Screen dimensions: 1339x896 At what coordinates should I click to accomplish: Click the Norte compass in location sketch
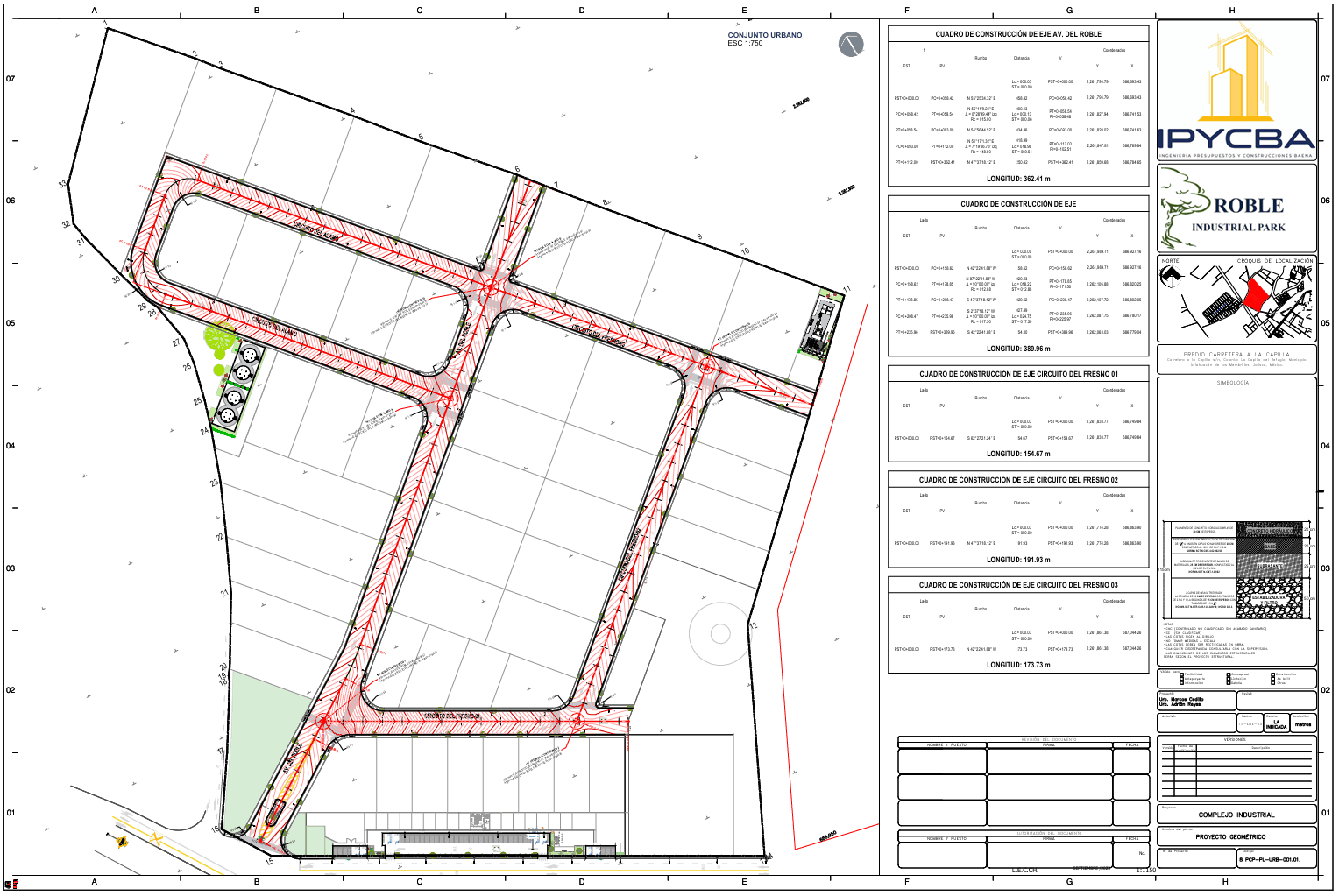(1171, 275)
